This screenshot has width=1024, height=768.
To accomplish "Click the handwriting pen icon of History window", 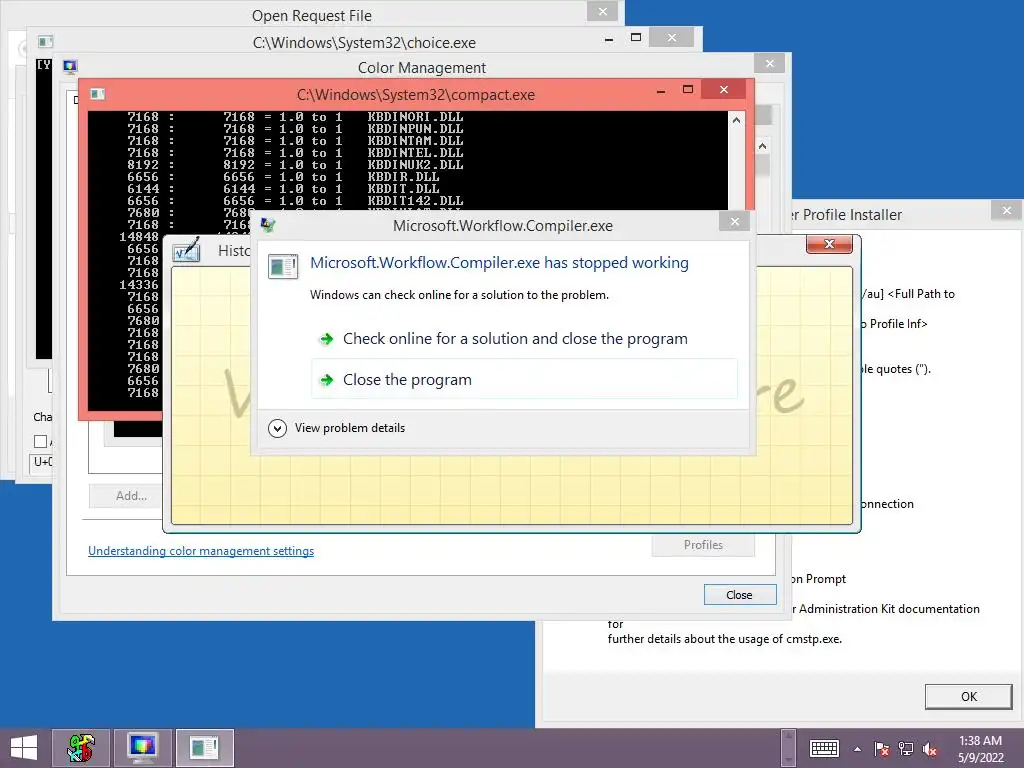I will [187, 250].
